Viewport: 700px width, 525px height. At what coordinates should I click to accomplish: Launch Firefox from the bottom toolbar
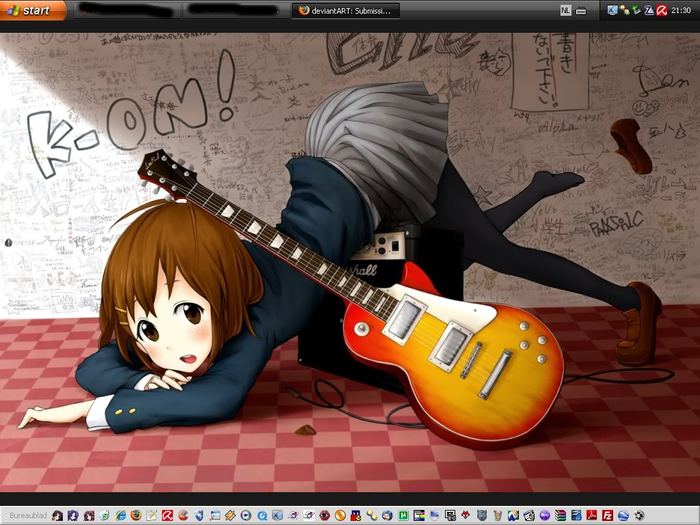tap(136, 515)
